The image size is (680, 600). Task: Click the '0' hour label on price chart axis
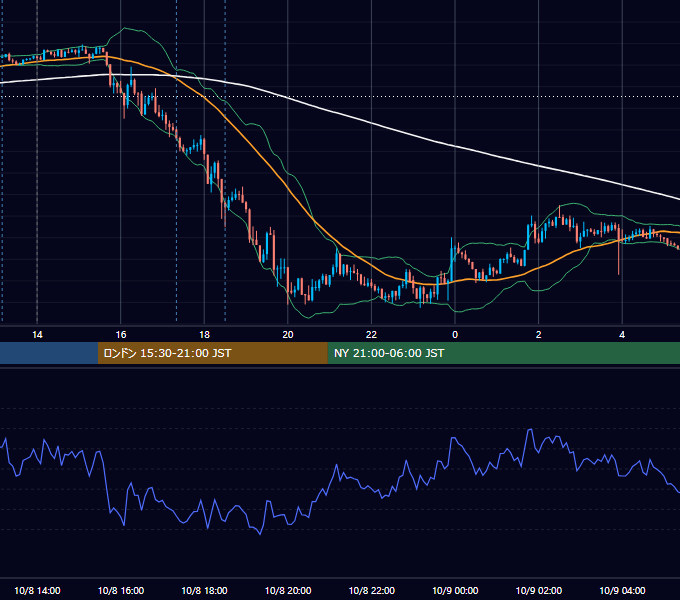pos(455,335)
